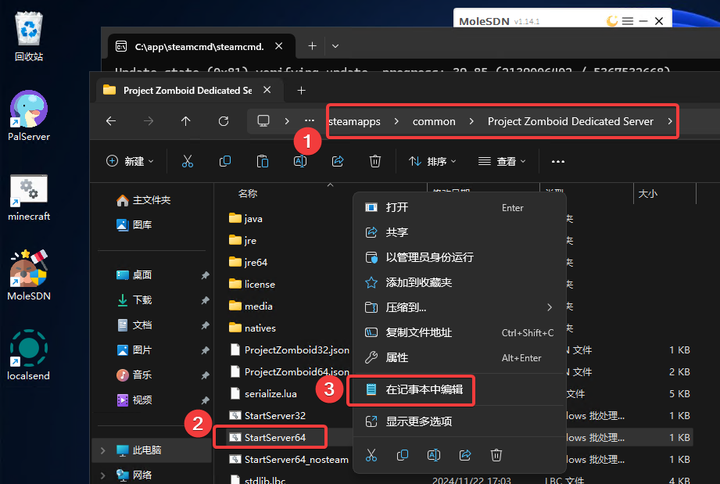Open the 排序 sort dropdown
The width and height of the screenshot is (720, 484).
pos(431,161)
